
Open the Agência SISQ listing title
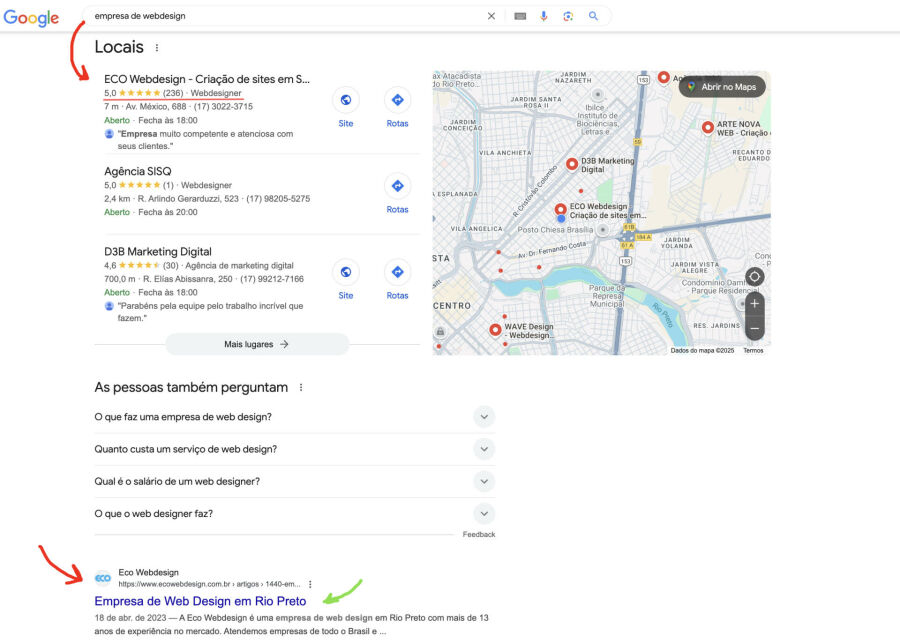(x=138, y=171)
